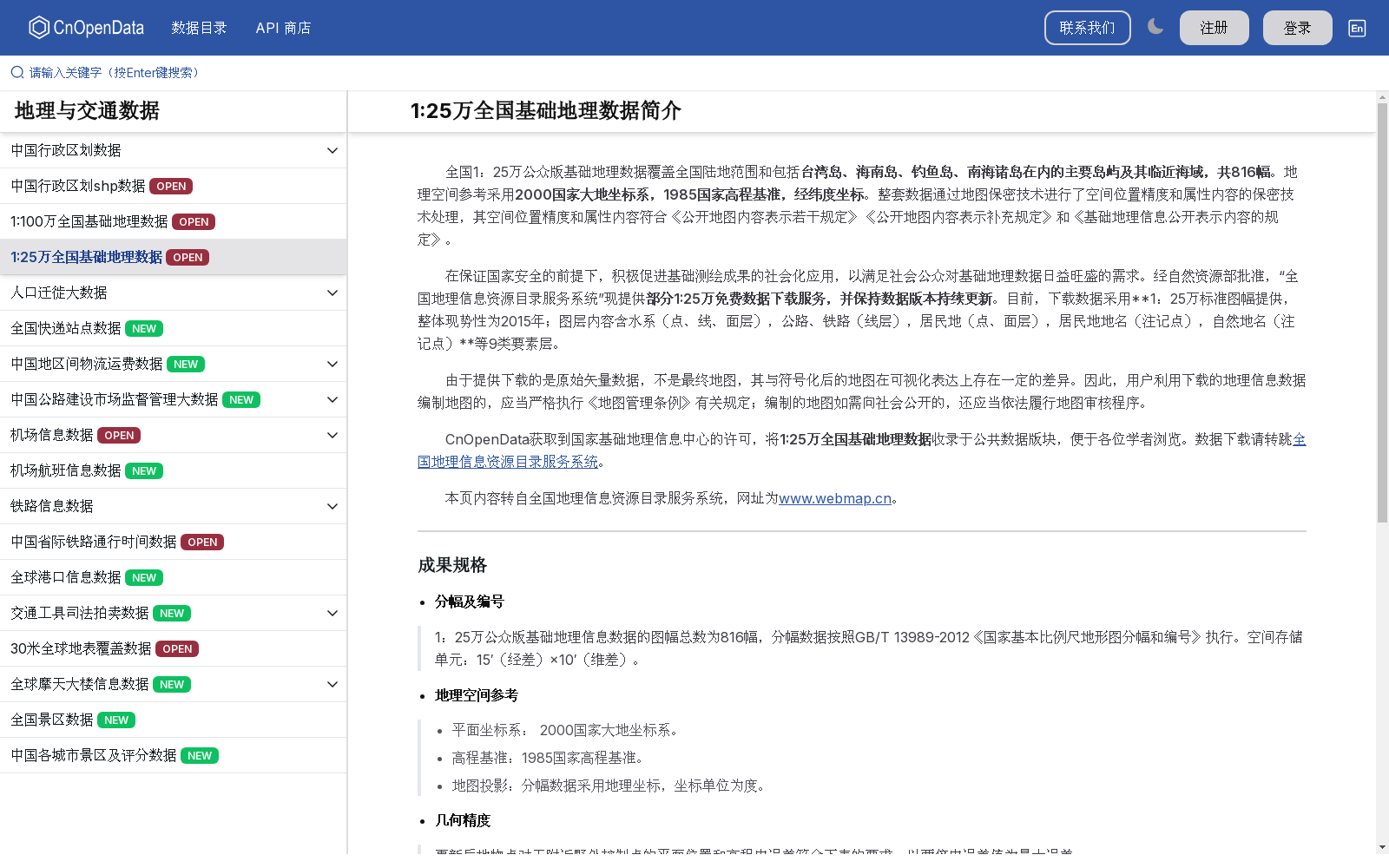Screen dimensions: 1389x868
Task: Click the 全国地理信息资源目录服务系统 link
Action: point(508,462)
